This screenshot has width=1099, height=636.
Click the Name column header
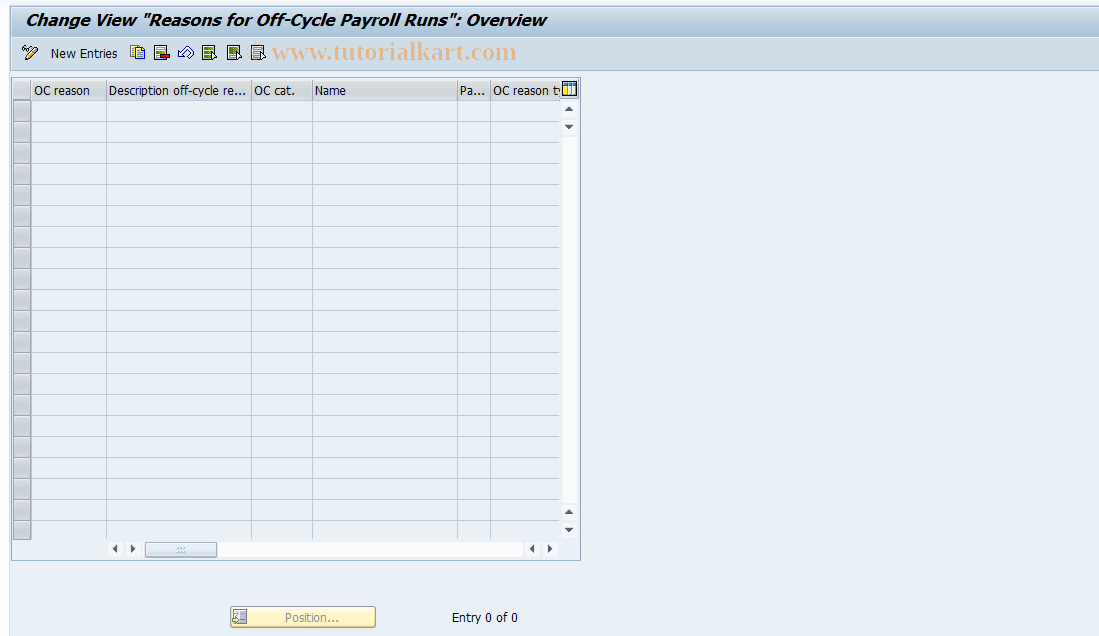(385, 90)
